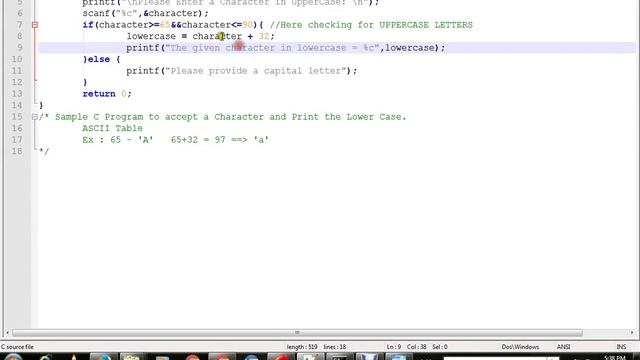Viewport: 640px width, 360px height.
Task: Click "printf" on line 11
Action: (143, 71)
